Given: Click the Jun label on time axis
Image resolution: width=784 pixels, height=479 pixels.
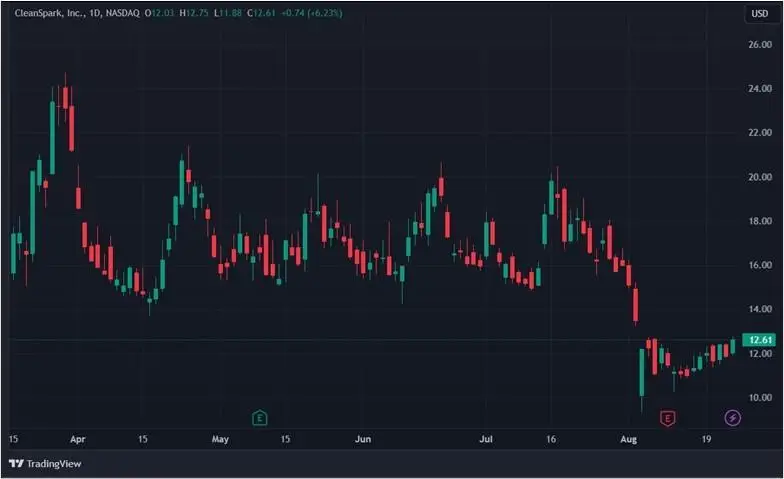Looking at the screenshot, I should click(364, 439).
